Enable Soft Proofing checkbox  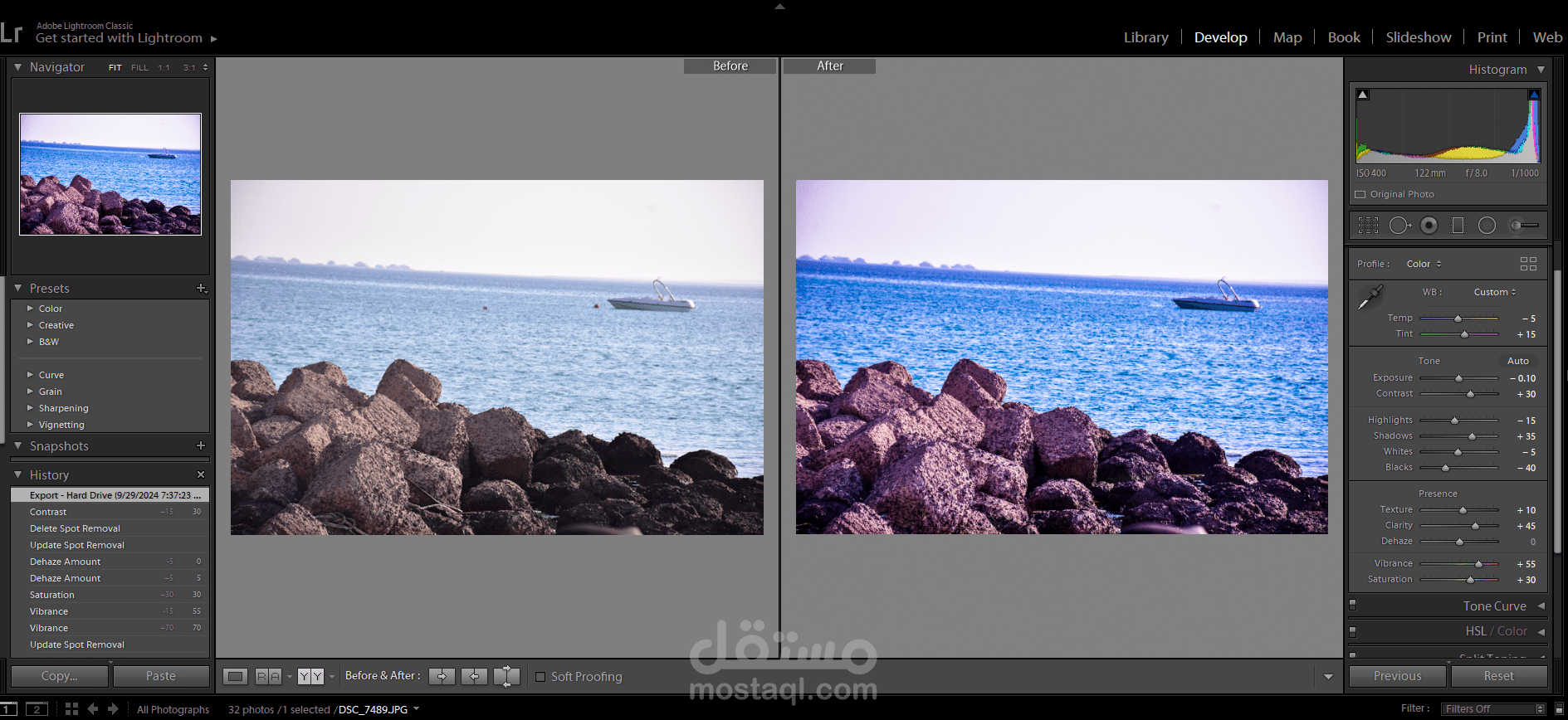[x=540, y=677]
